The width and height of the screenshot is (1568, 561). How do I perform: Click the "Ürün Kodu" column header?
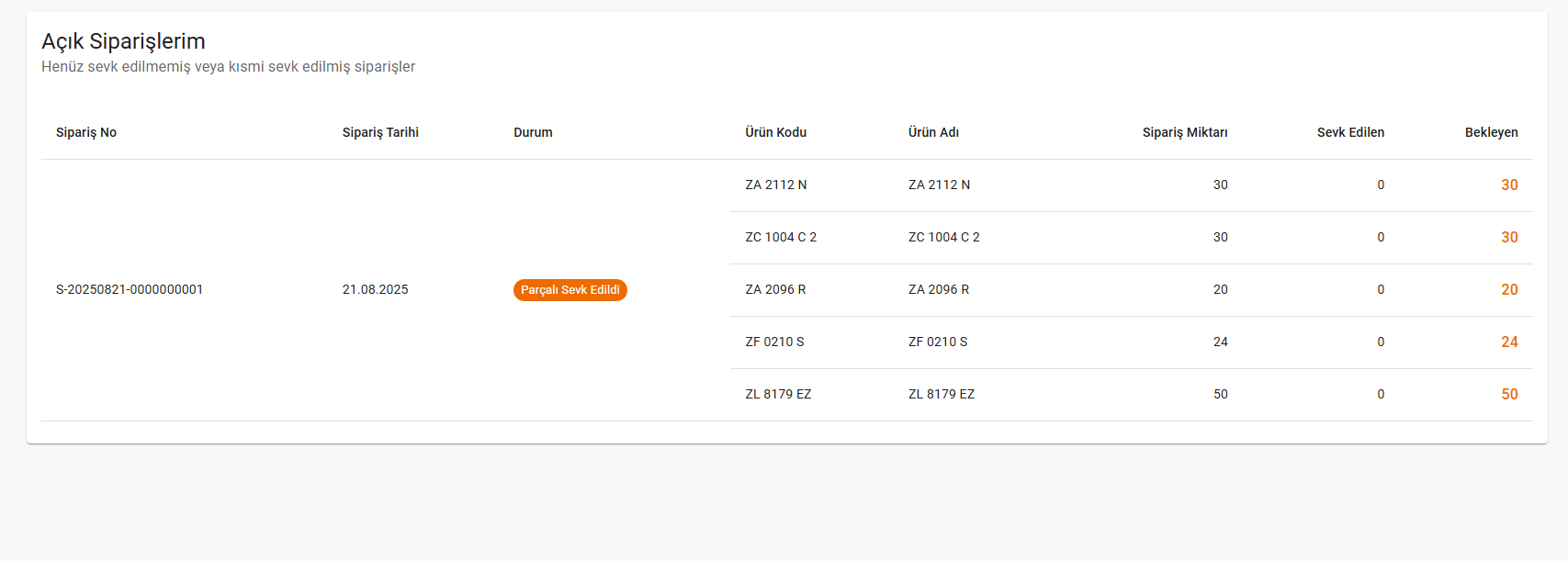pyautogui.click(x=775, y=132)
